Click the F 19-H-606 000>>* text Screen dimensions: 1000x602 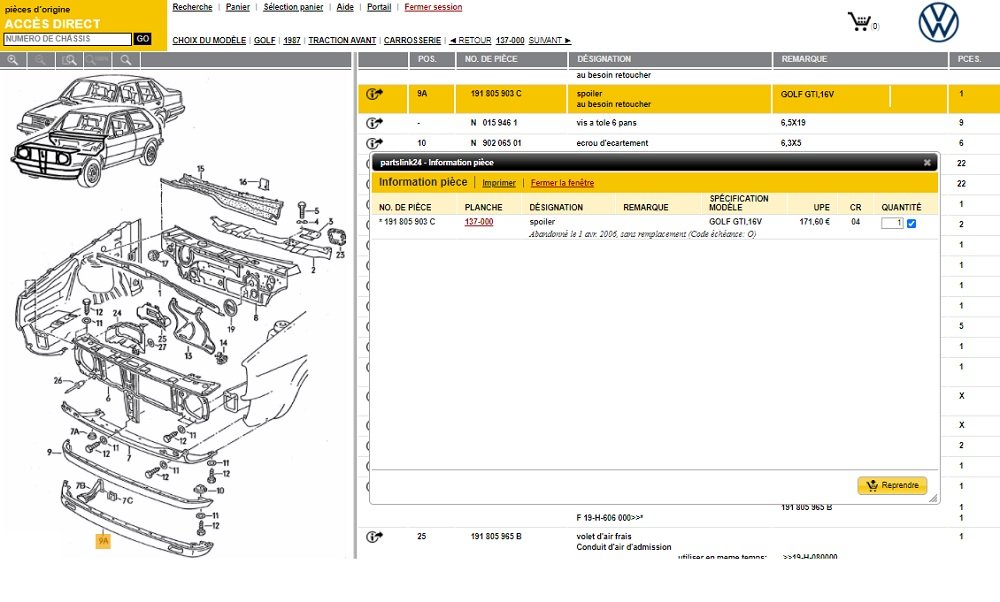[610, 518]
